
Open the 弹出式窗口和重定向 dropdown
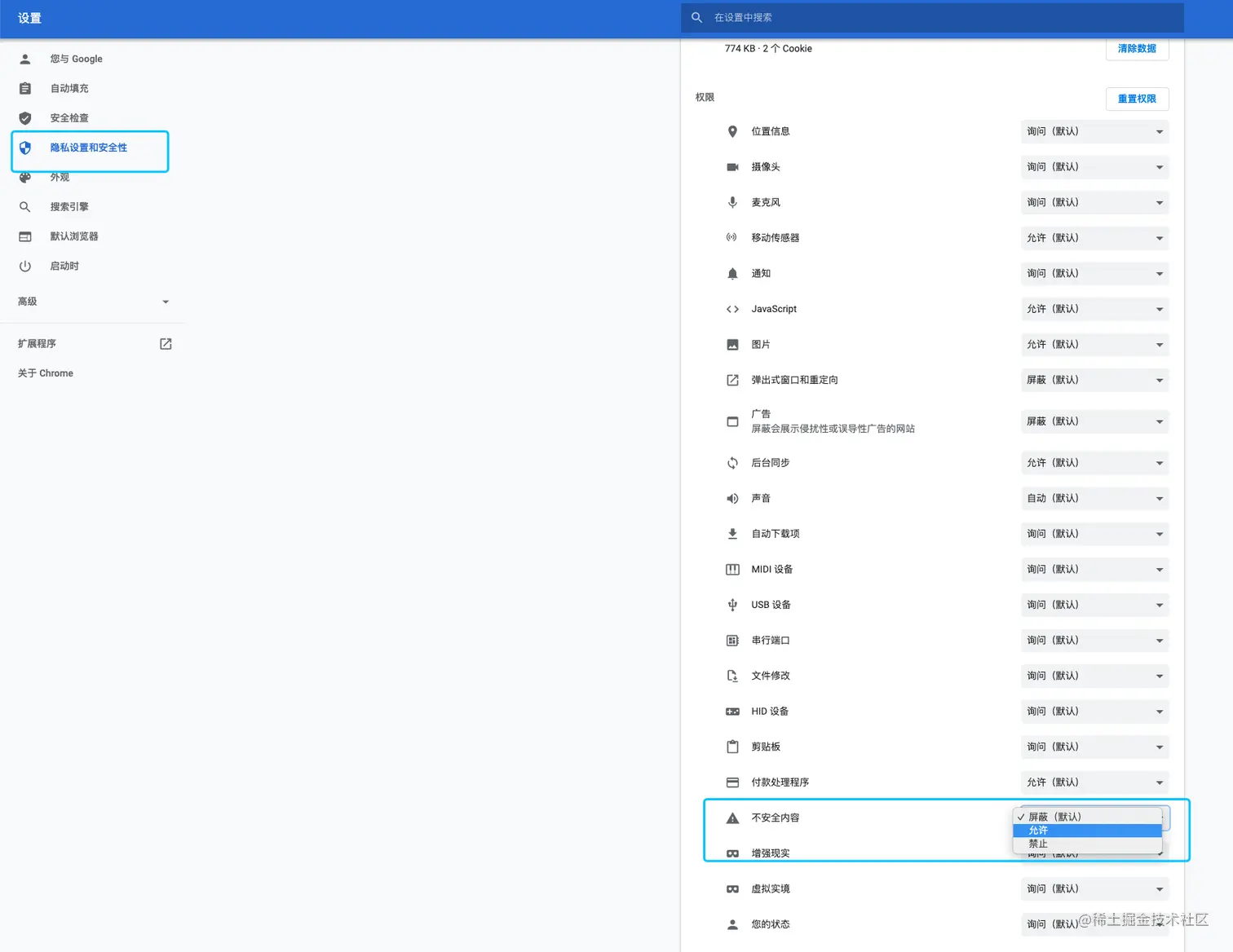pos(1094,380)
